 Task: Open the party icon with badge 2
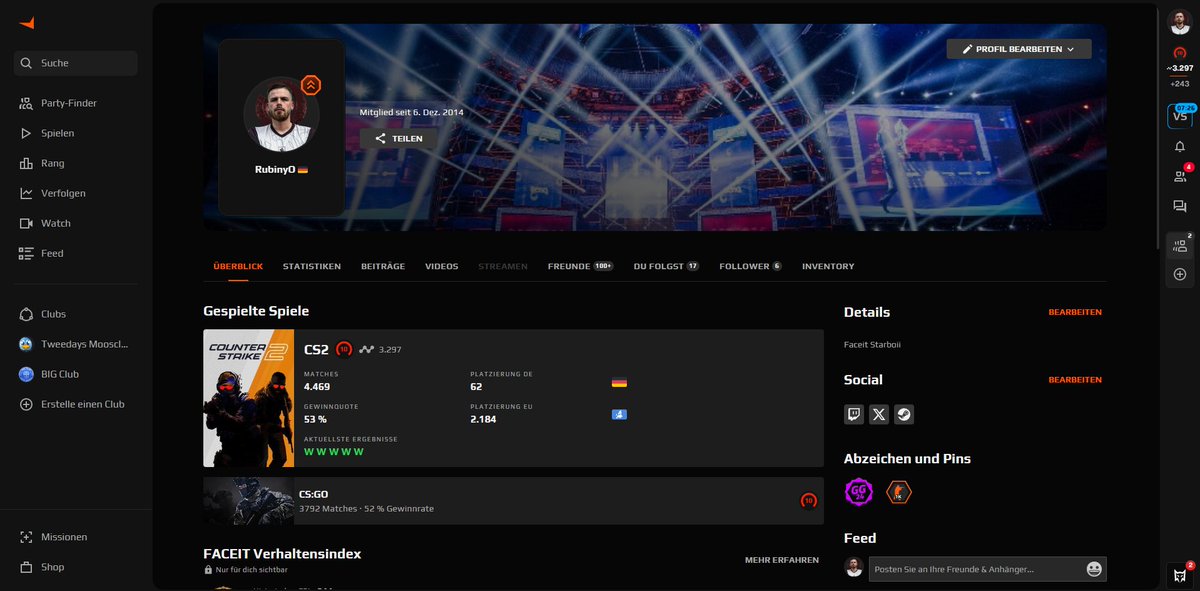click(1180, 246)
